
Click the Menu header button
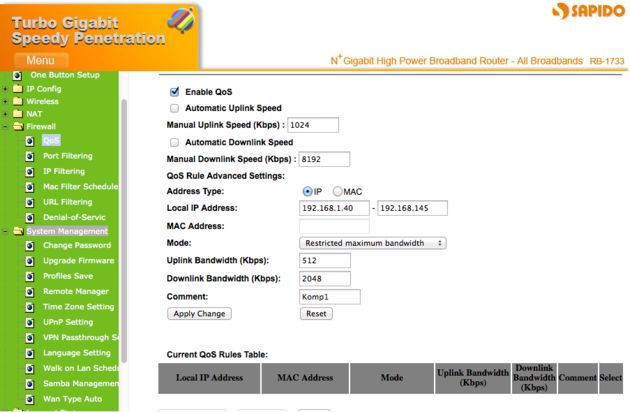(41, 60)
